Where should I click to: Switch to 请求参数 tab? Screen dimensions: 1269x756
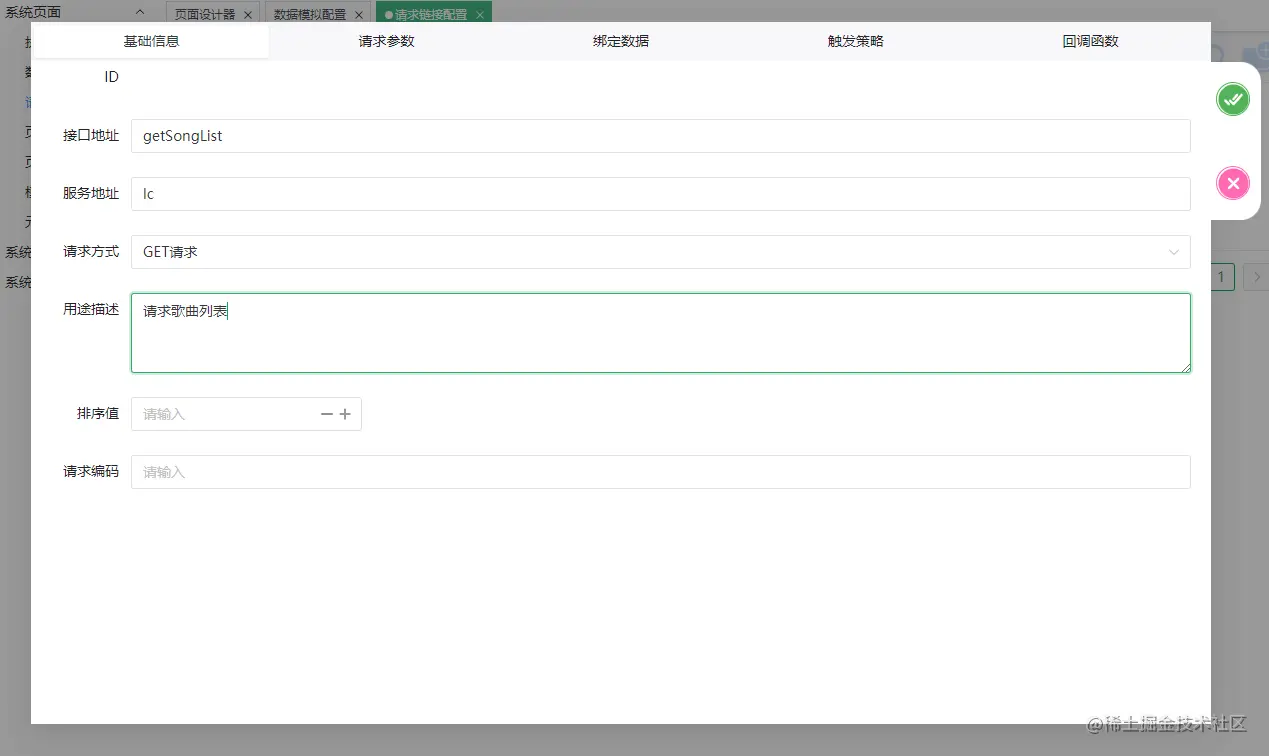pos(386,41)
